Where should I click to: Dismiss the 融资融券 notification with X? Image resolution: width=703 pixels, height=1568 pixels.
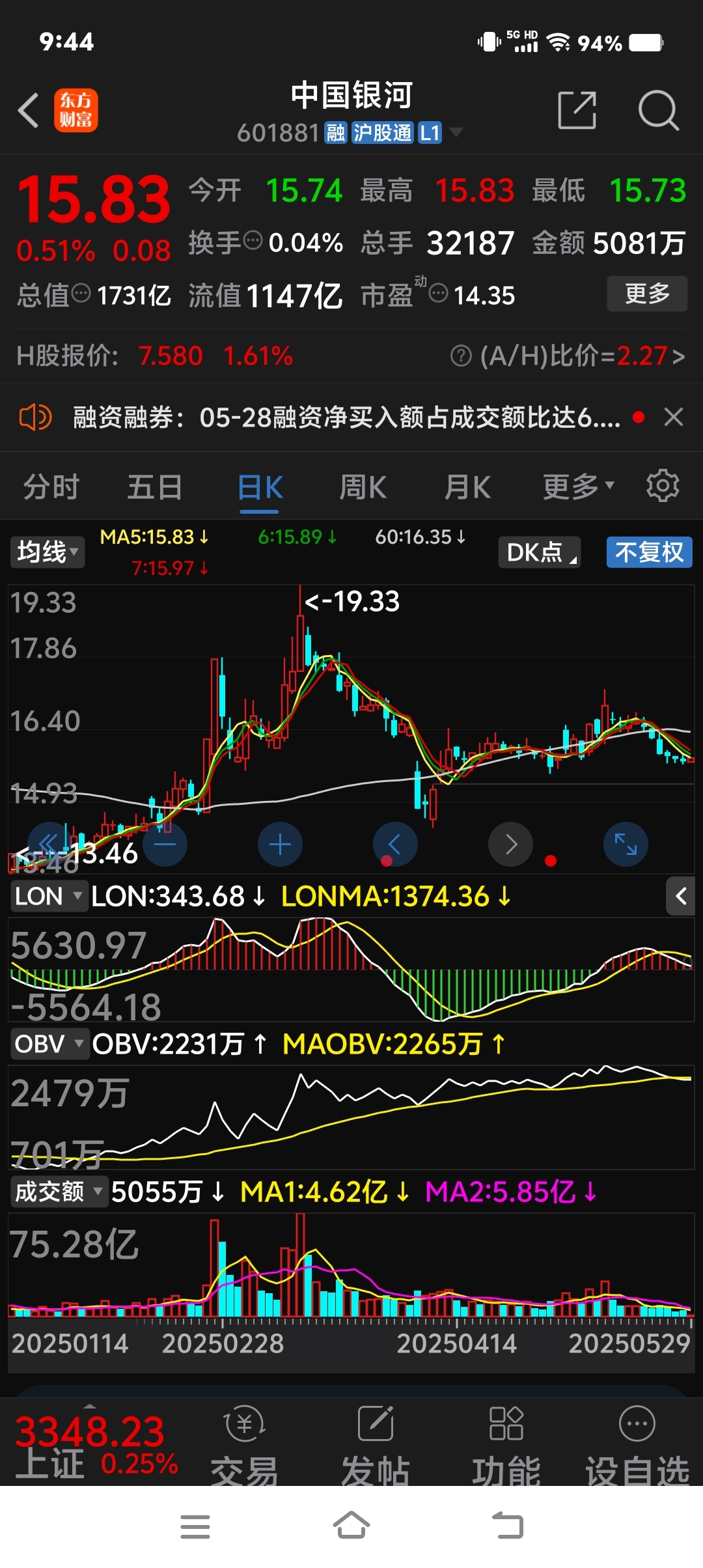tap(674, 417)
